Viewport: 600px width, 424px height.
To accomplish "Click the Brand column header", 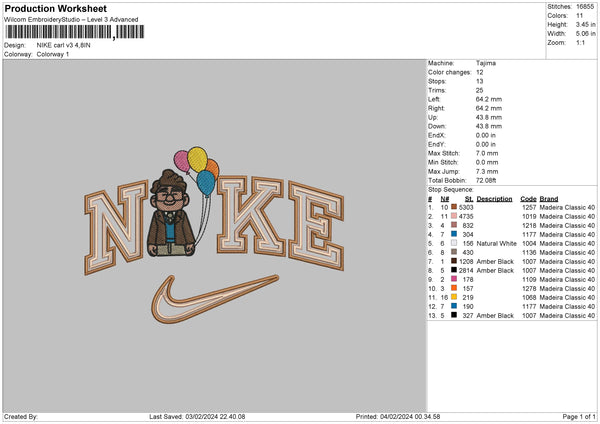I will [x=549, y=199].
